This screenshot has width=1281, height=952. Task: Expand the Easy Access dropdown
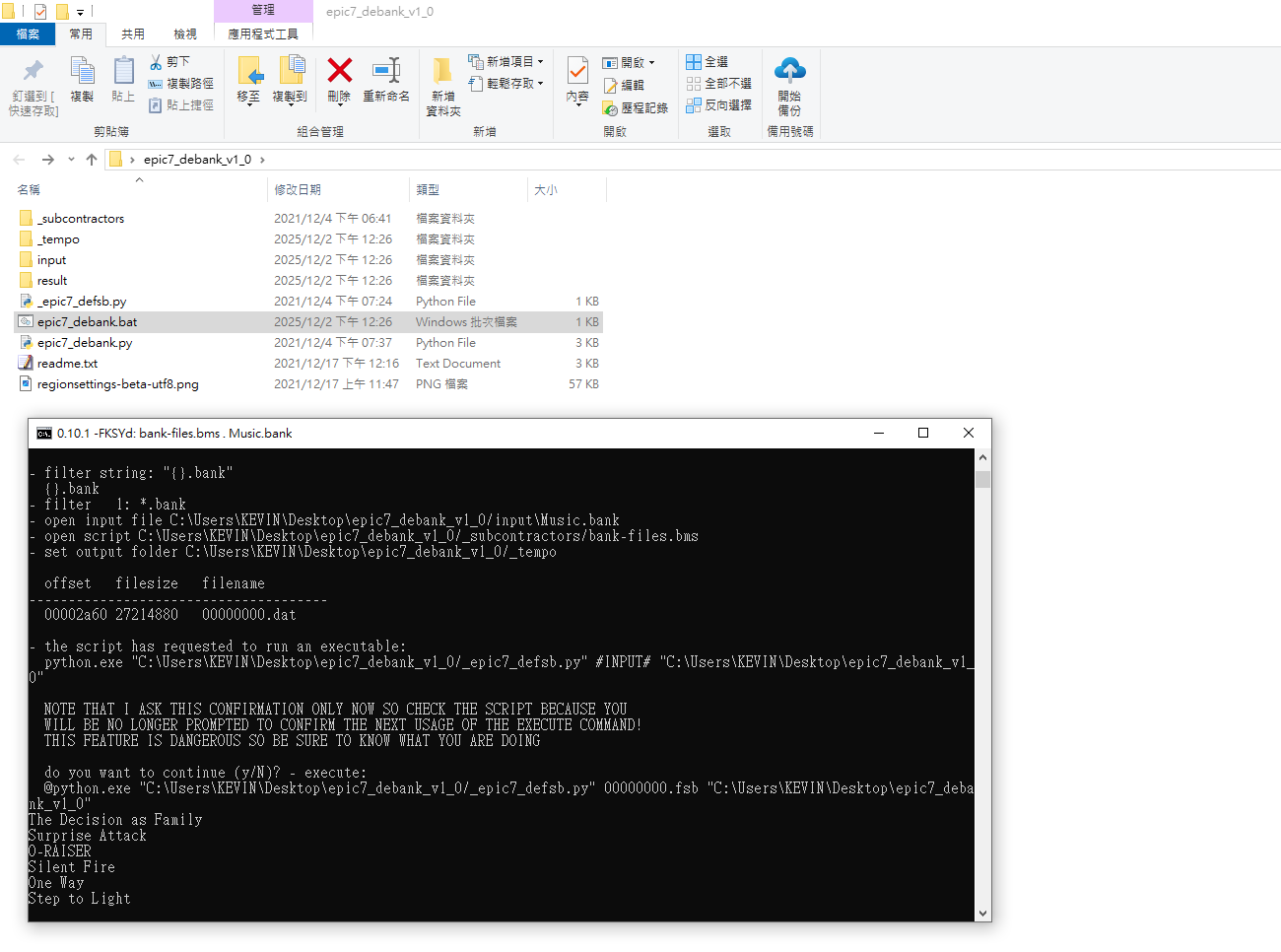[x=506, y=83]
